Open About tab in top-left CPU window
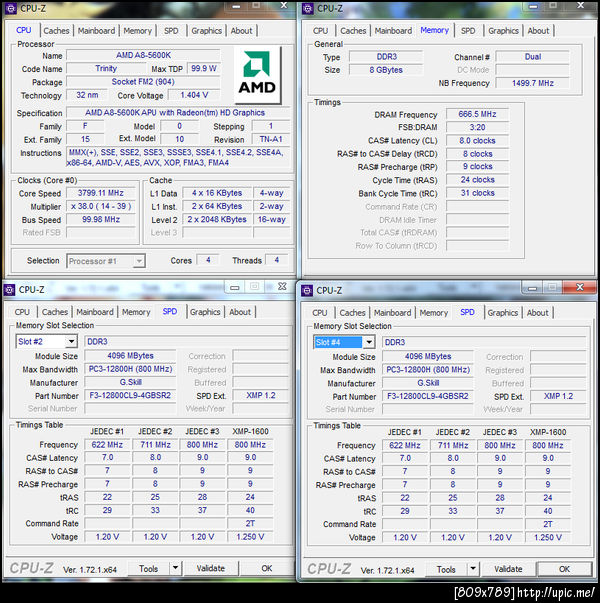The width and height of the screenshot is (600, 603). pos(242,31)
